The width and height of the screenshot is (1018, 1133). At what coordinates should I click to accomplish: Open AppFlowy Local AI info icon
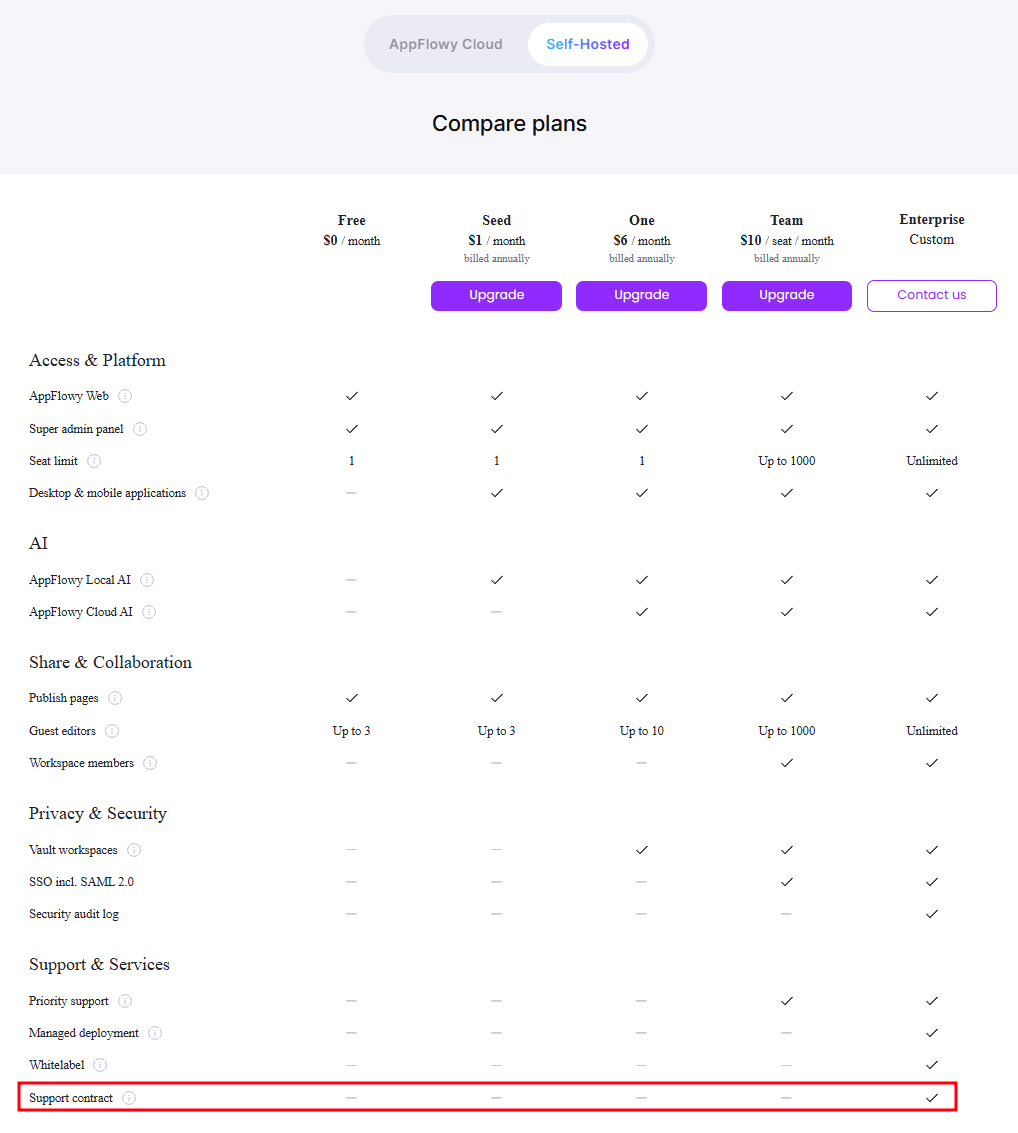147,580
